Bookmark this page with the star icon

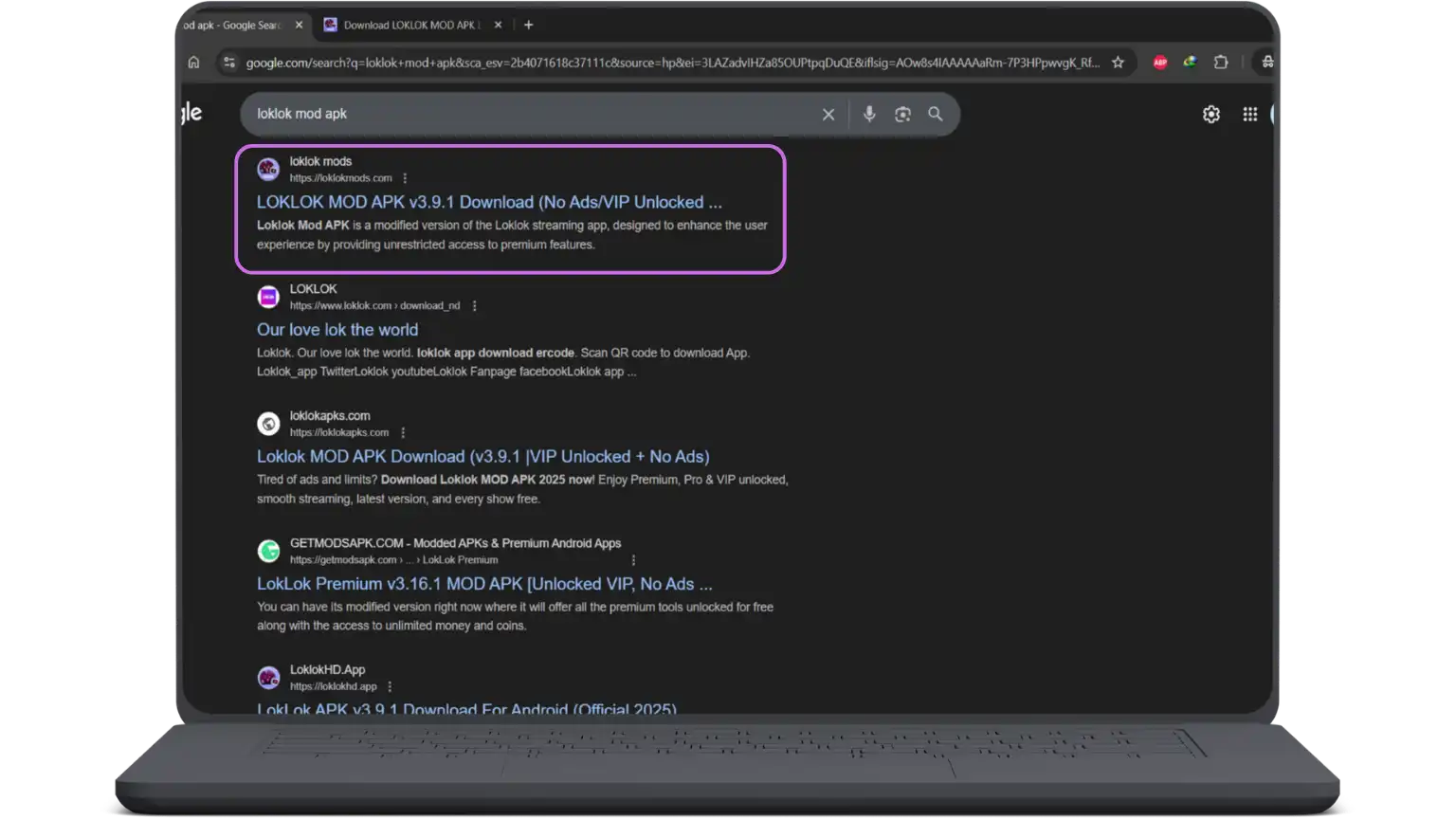point(1118,63)
